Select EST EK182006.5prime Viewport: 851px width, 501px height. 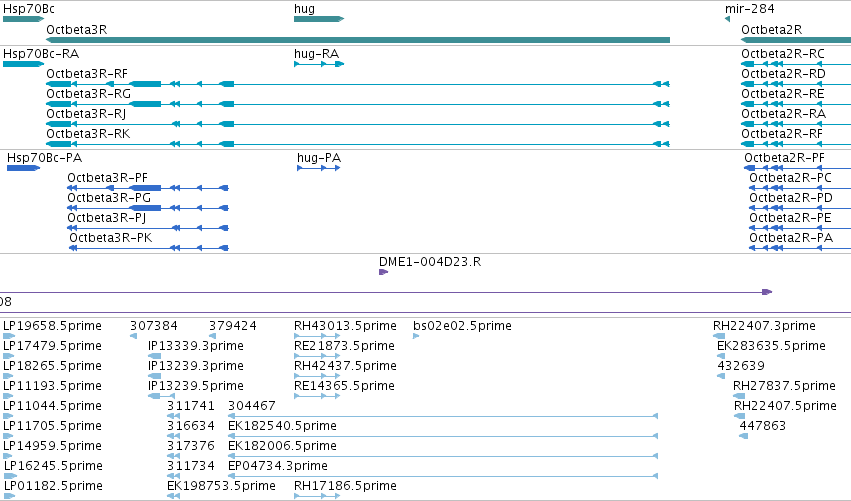[x=282, y=447]
